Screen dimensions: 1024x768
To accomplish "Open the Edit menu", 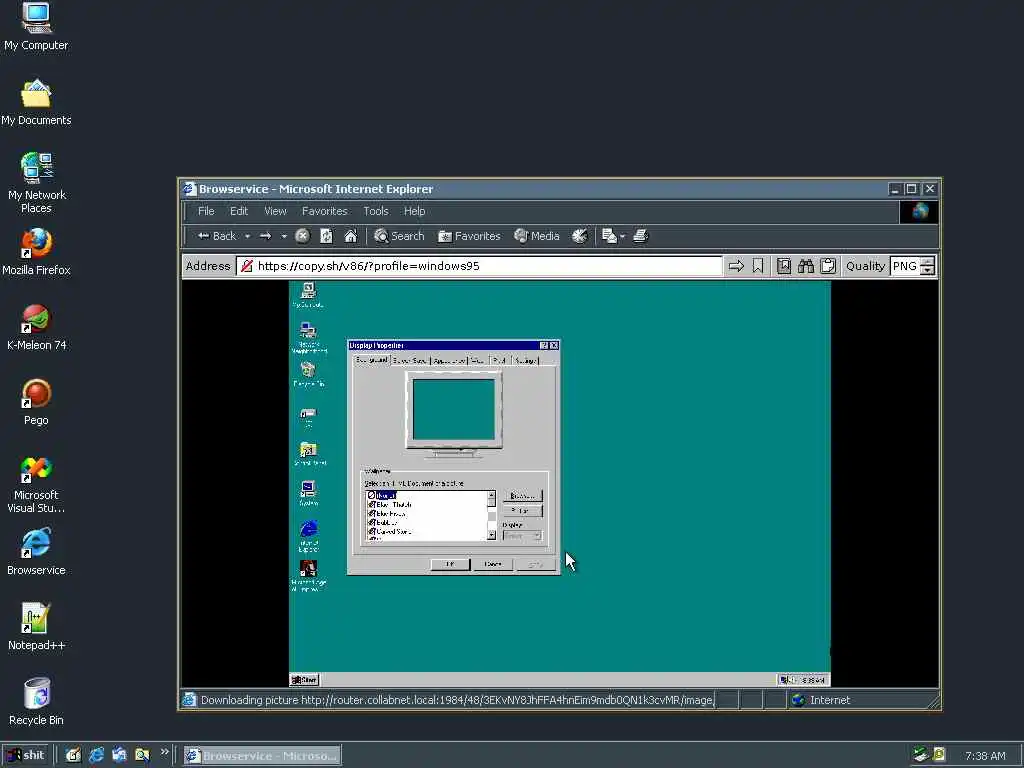I will pyautogui.click(x=238, y=211).
